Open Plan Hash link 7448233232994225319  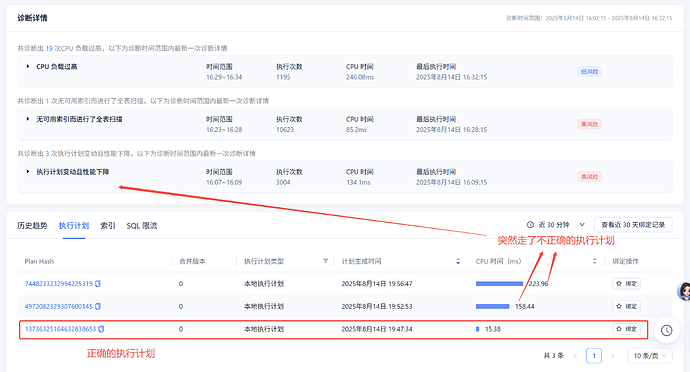click(59, 284)
